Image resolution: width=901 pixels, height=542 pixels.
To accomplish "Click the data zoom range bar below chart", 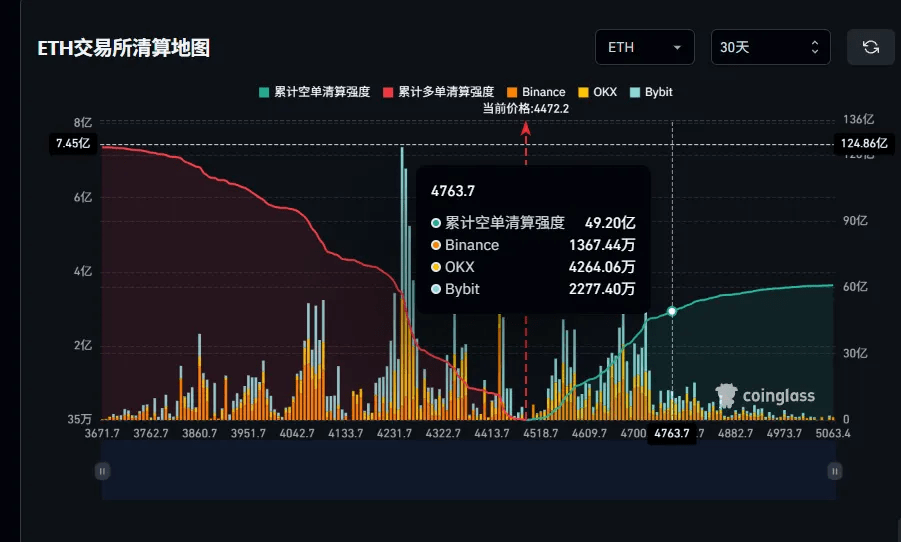I will (x=468, y=471).
